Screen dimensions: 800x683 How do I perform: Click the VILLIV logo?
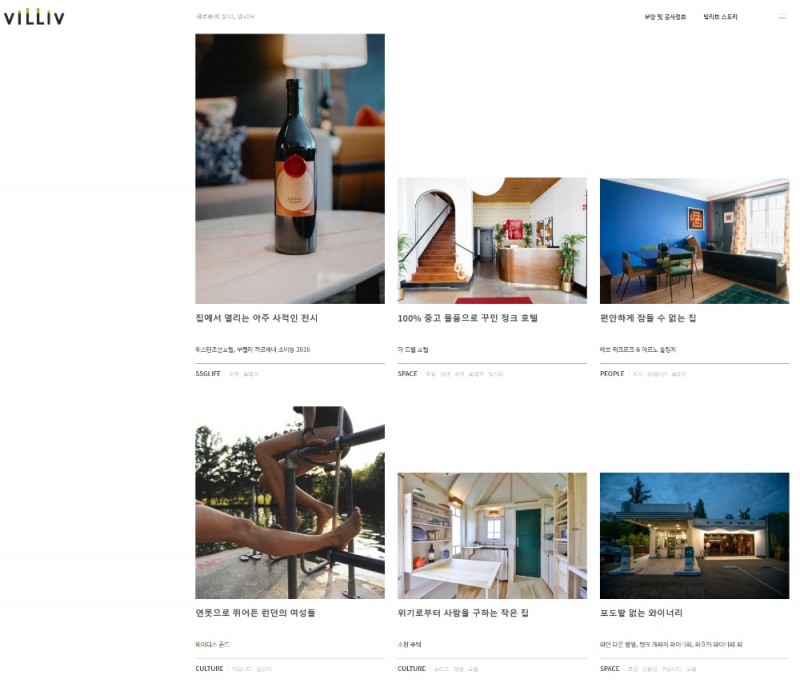34,17
